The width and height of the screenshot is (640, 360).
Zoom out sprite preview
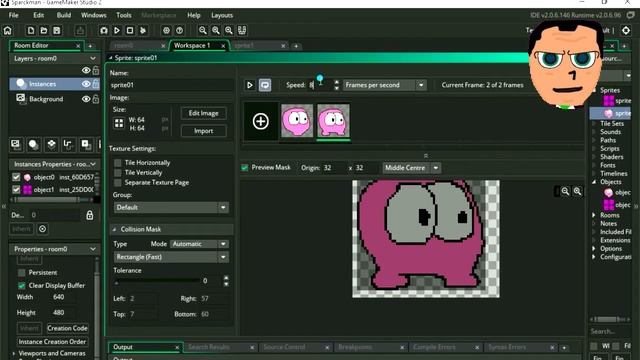(x=565, y=191)
